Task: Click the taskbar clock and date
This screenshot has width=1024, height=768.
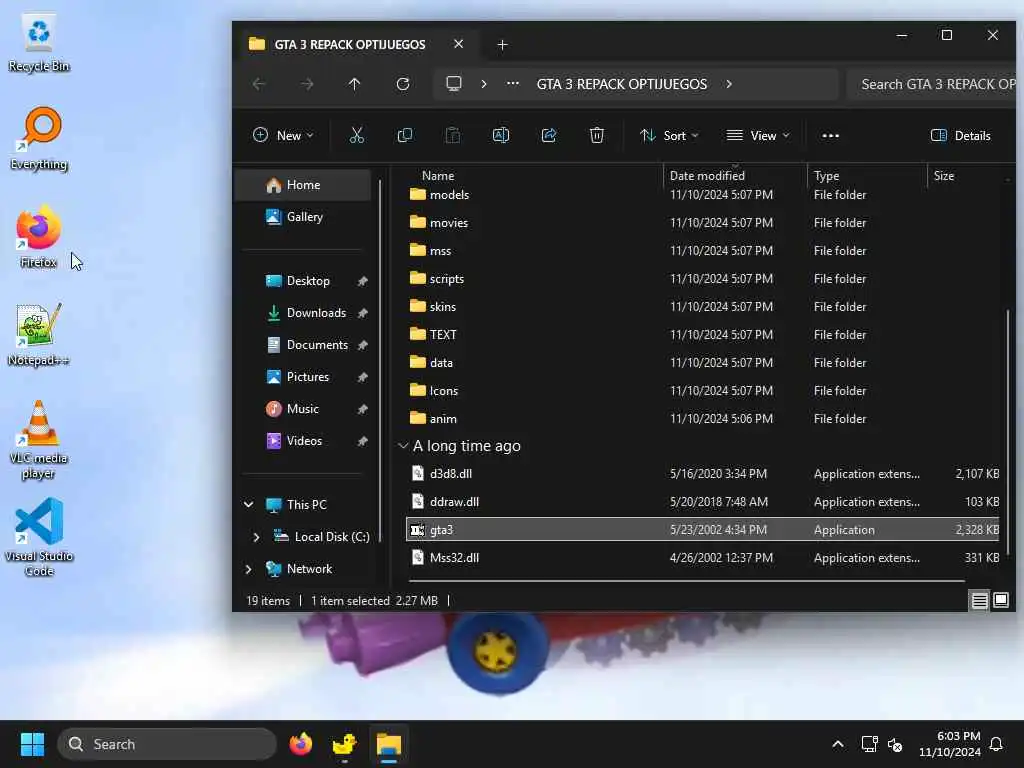Action: click(x=950, y=744)
